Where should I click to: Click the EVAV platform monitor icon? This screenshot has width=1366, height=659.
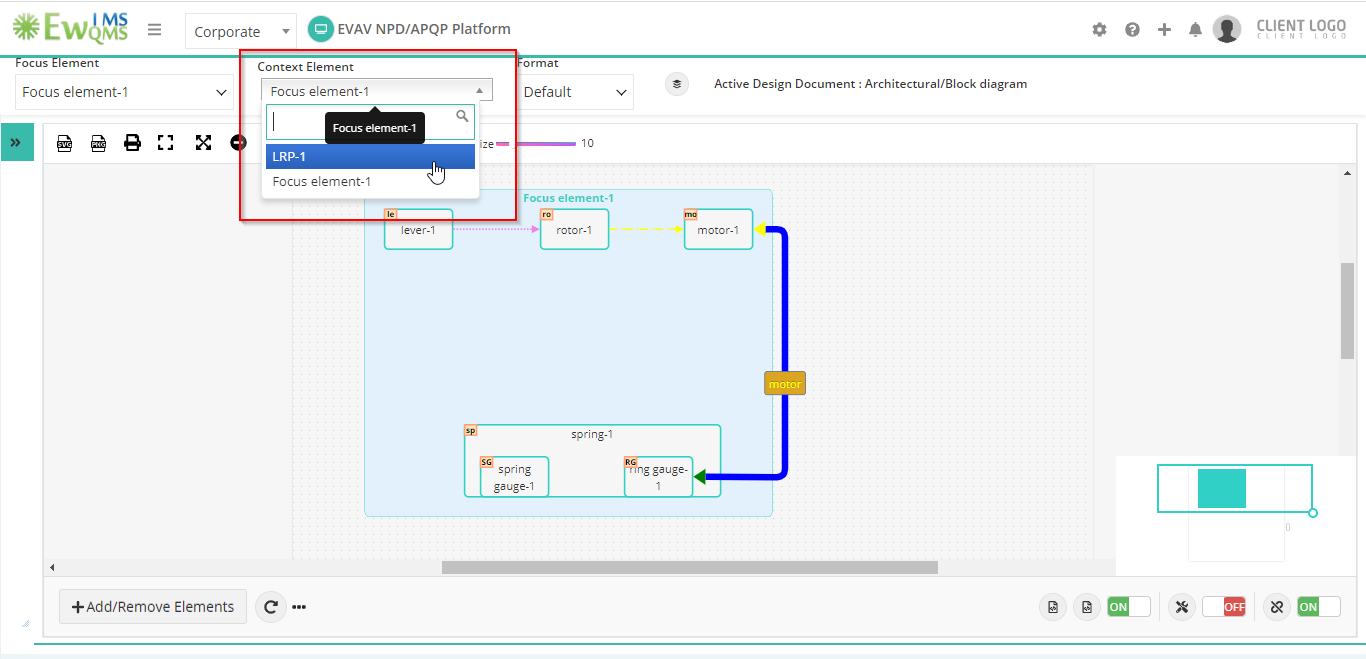320,29
